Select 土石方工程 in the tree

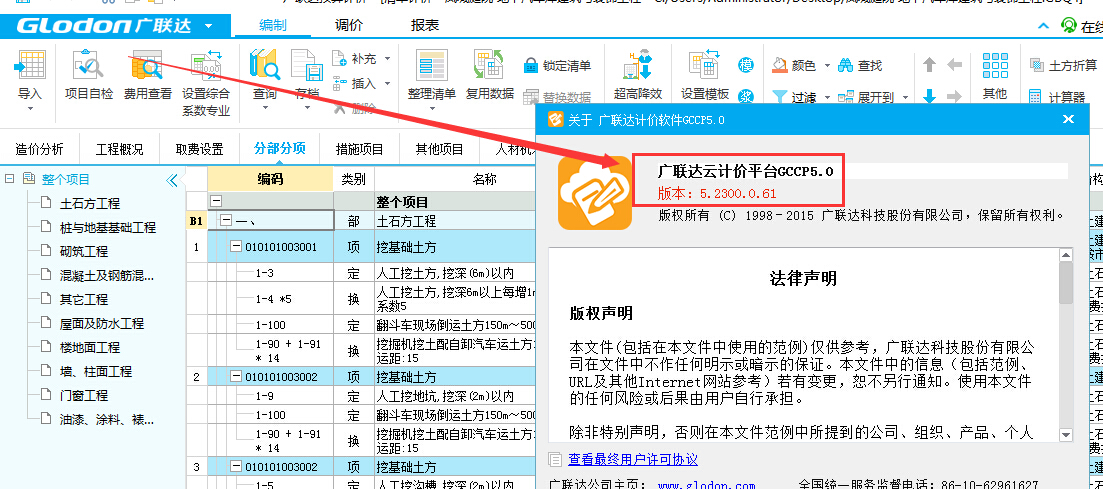90,203
